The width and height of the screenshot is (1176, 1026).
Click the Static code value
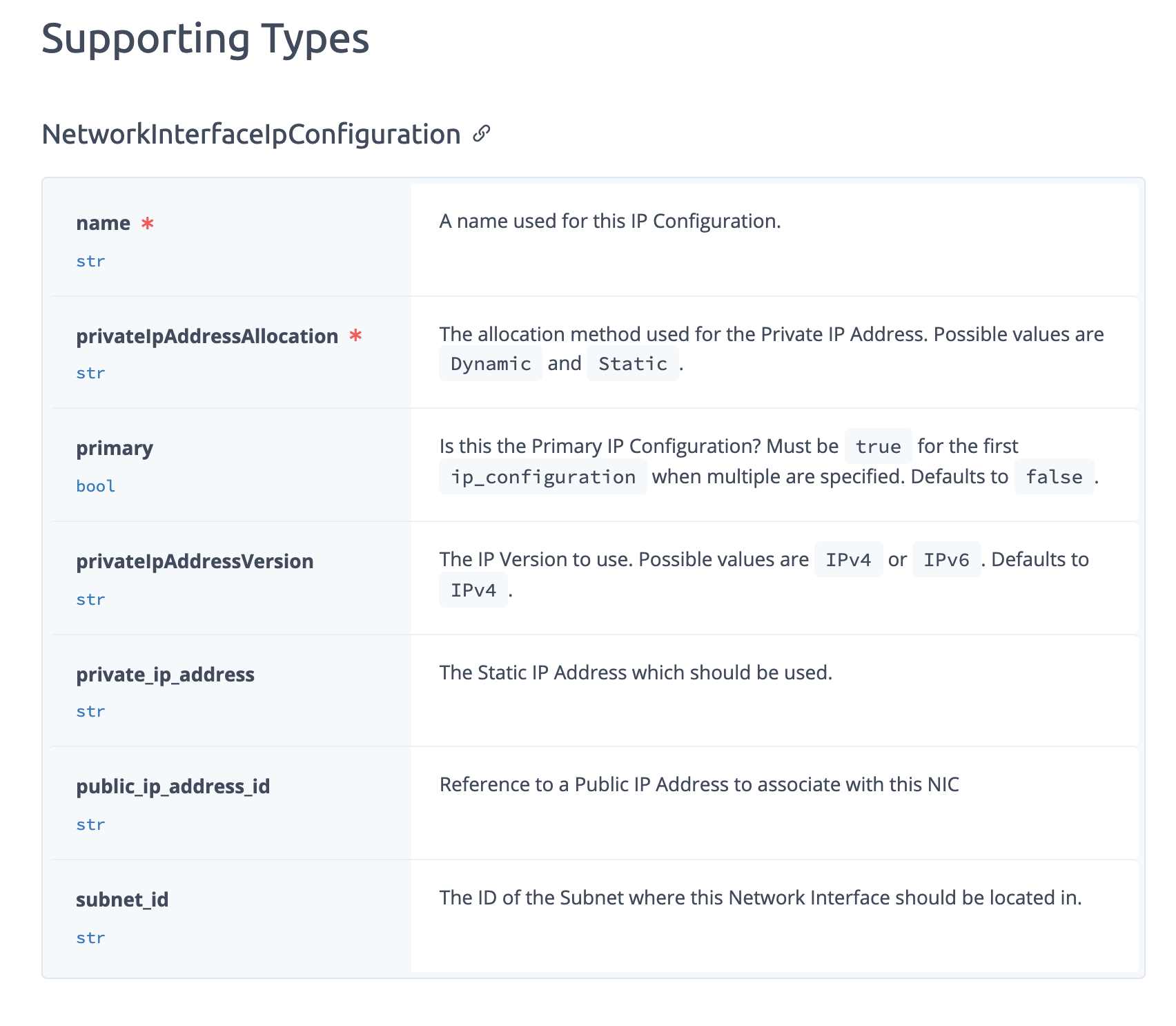point(632,364)
